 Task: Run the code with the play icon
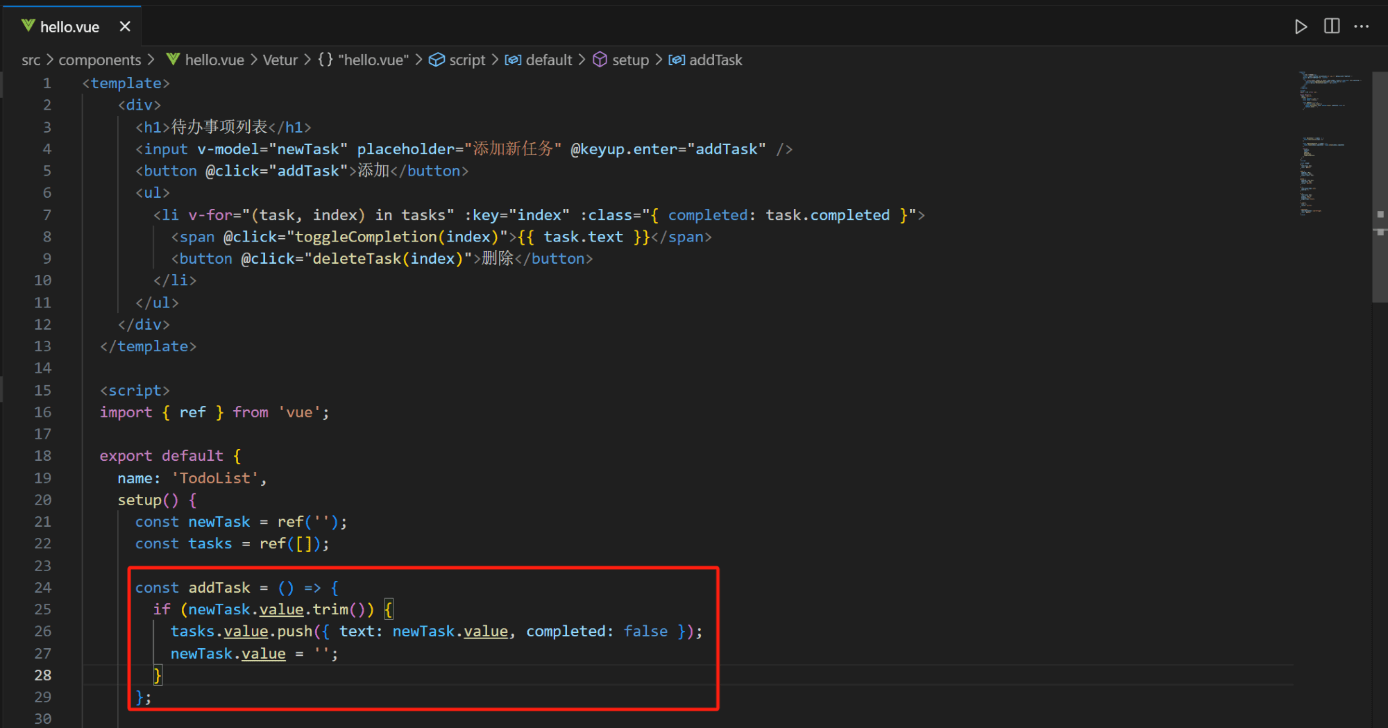[x=1300, y=27]
